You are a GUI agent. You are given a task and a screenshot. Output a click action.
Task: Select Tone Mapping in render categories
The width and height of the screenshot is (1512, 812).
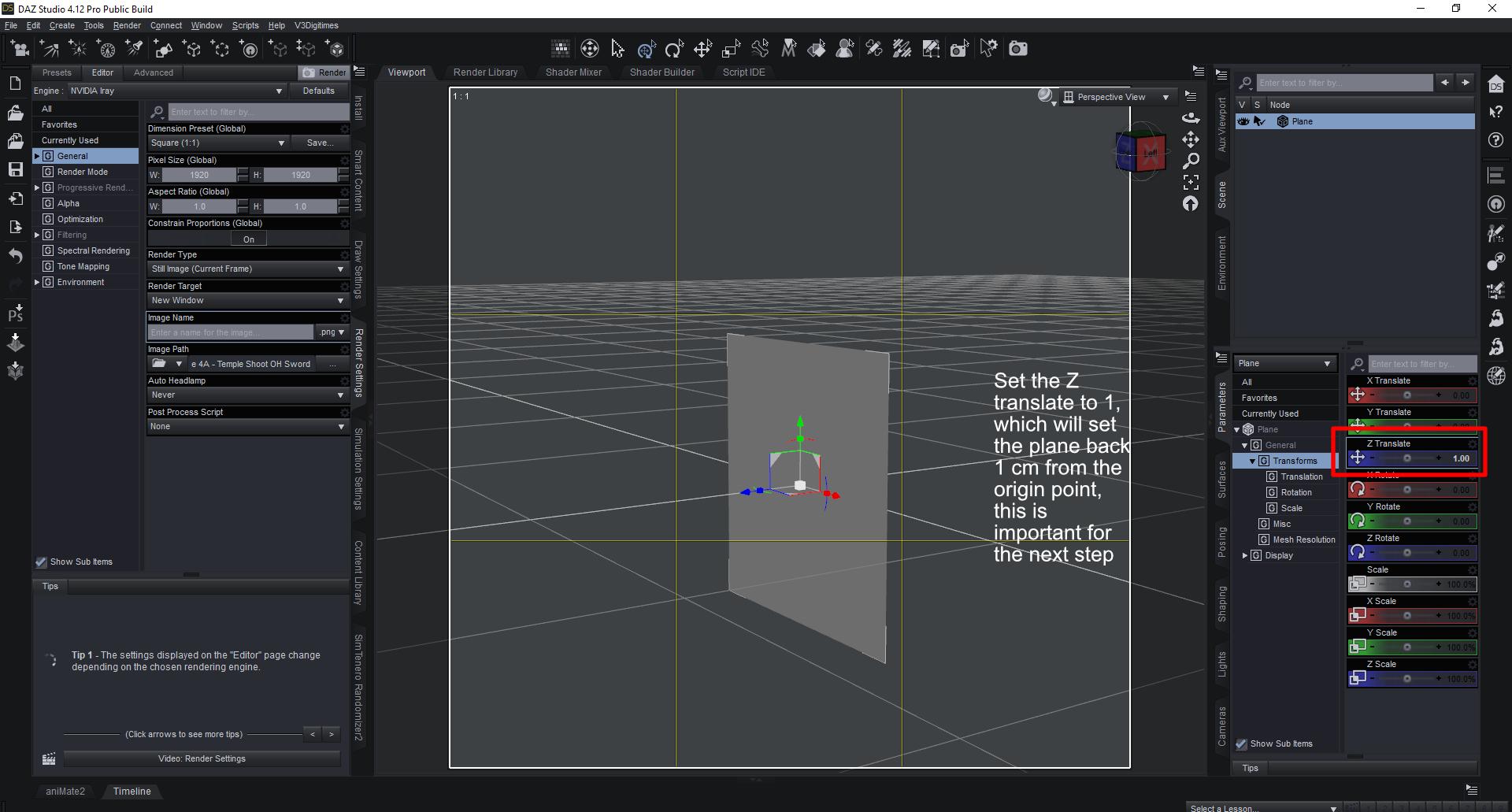pyautogui.click(x=83, y=266)
